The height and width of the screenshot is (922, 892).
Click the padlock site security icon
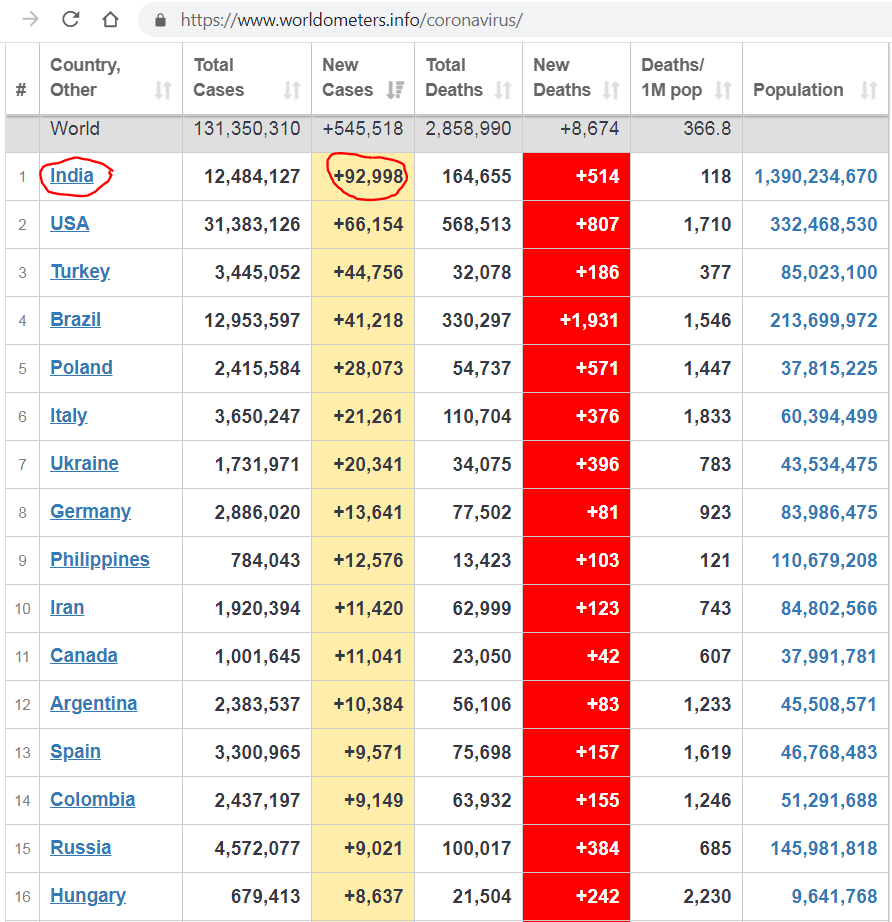click(x=160, y=20)
